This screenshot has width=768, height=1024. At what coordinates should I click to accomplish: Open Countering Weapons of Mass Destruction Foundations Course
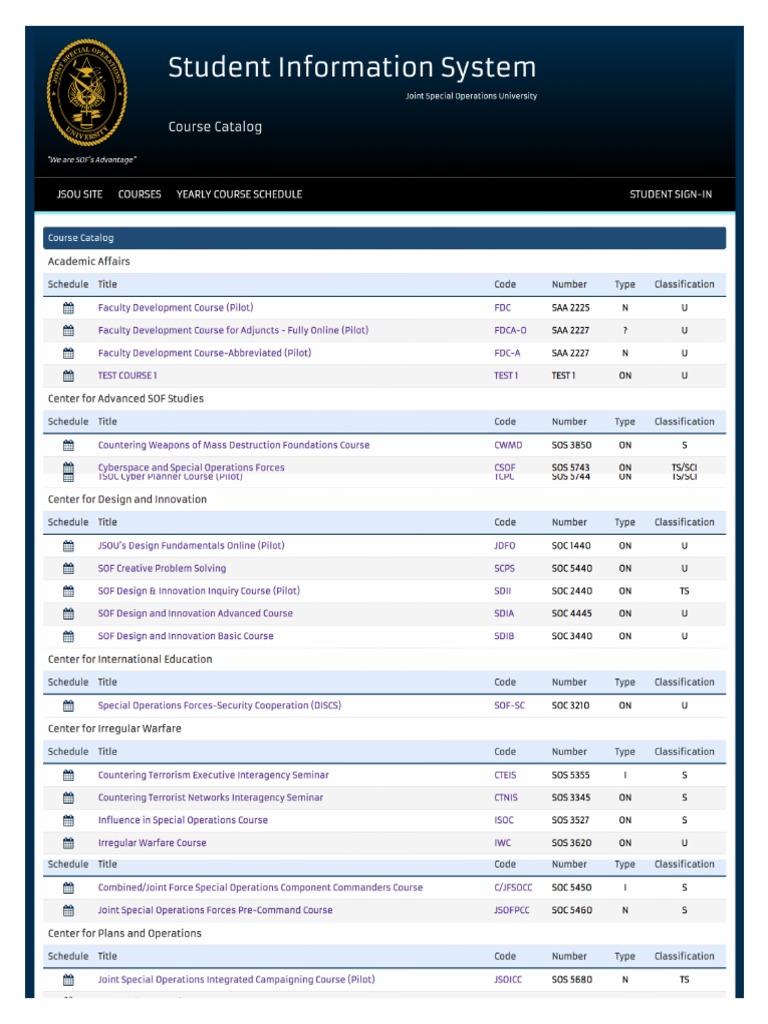click(x=234, y=445)
